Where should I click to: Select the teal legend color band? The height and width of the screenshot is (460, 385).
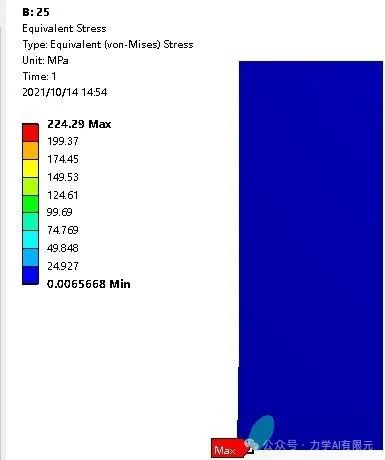coord(30,222)
